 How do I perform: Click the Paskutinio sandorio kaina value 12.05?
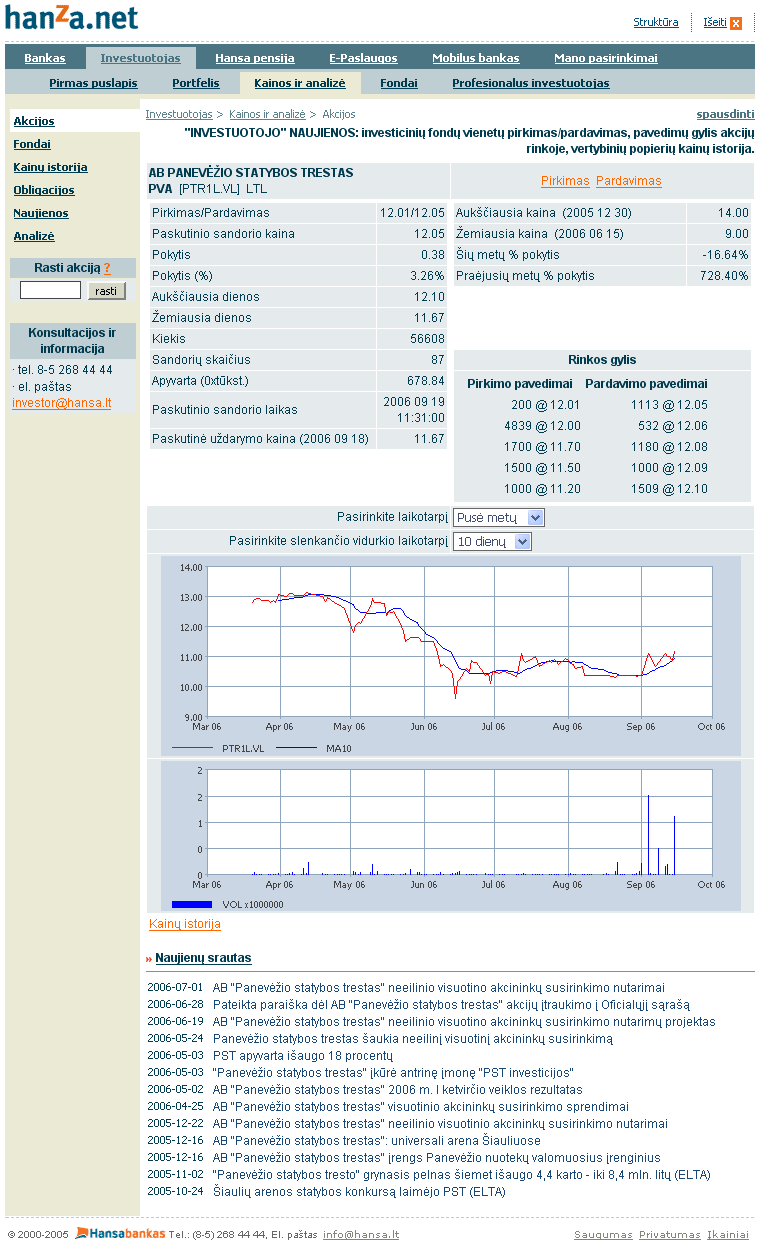pos(429,234)
